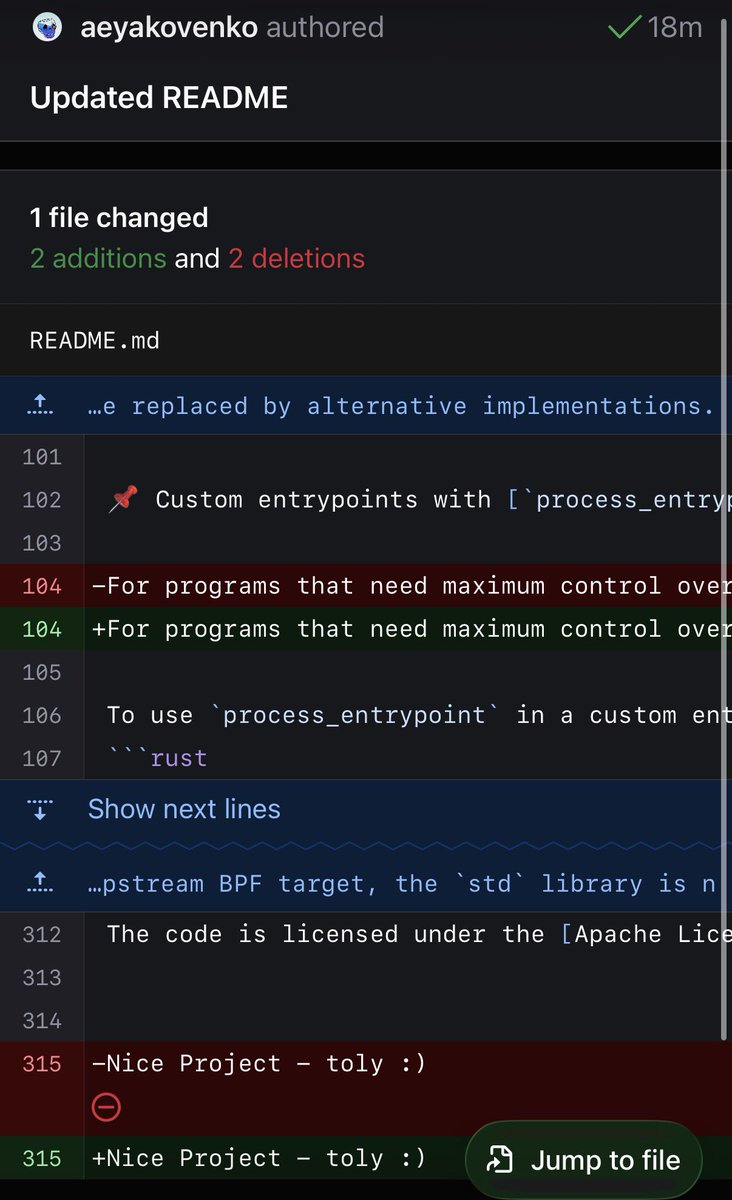The width and height of the screenshot is (732, 1200).
Task: Click the Show next lines expander
Action: (184, 808)
